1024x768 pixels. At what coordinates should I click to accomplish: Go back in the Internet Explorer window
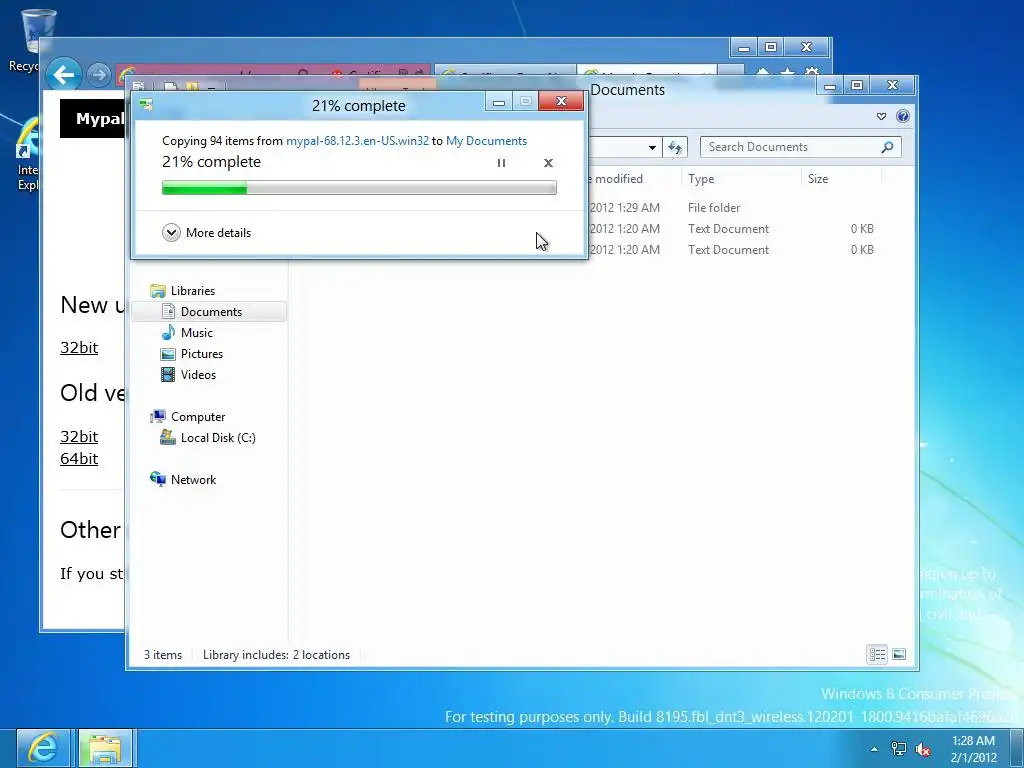coord(63,75)
